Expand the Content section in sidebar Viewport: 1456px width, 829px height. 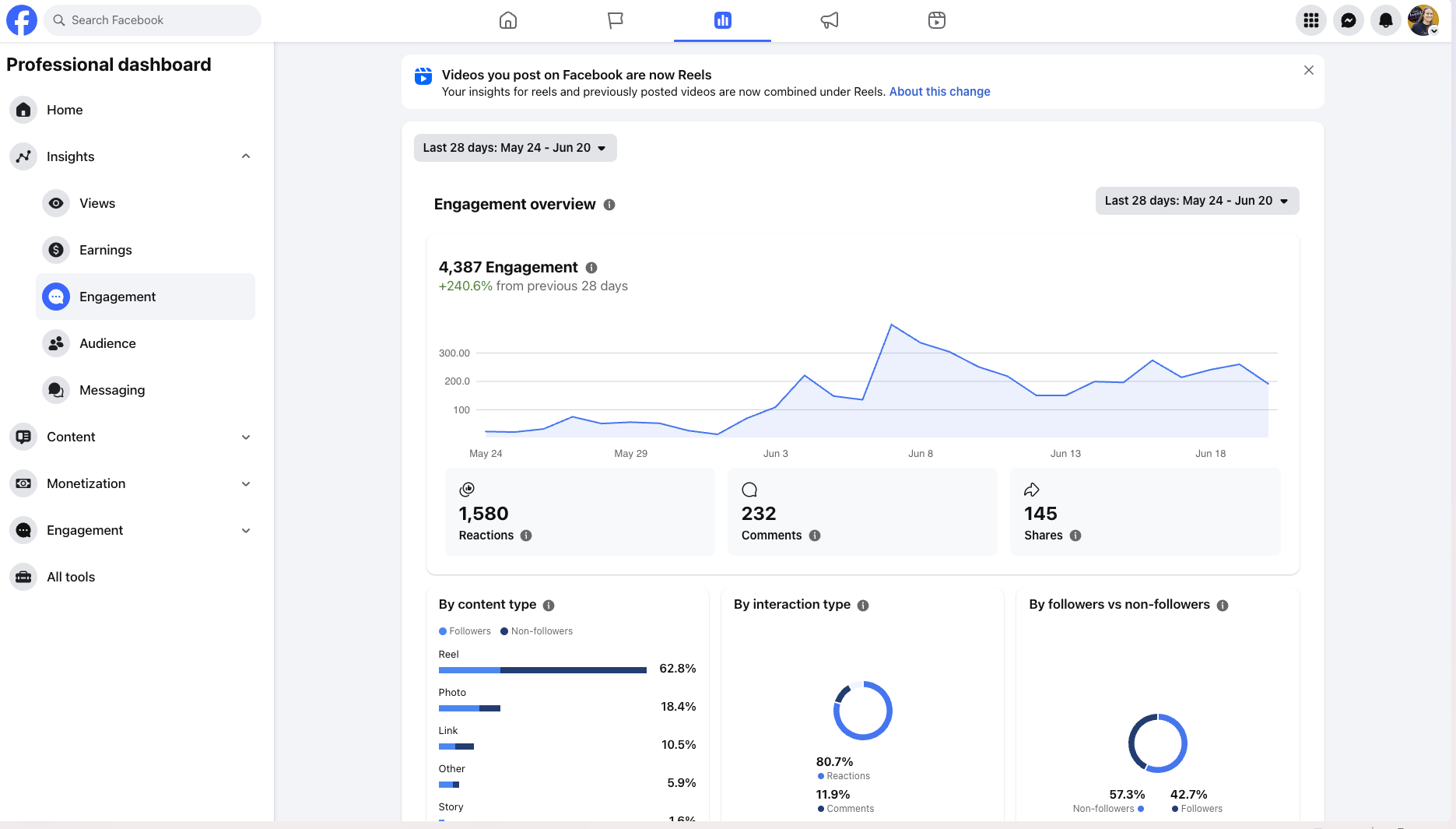tap(246, 437)
